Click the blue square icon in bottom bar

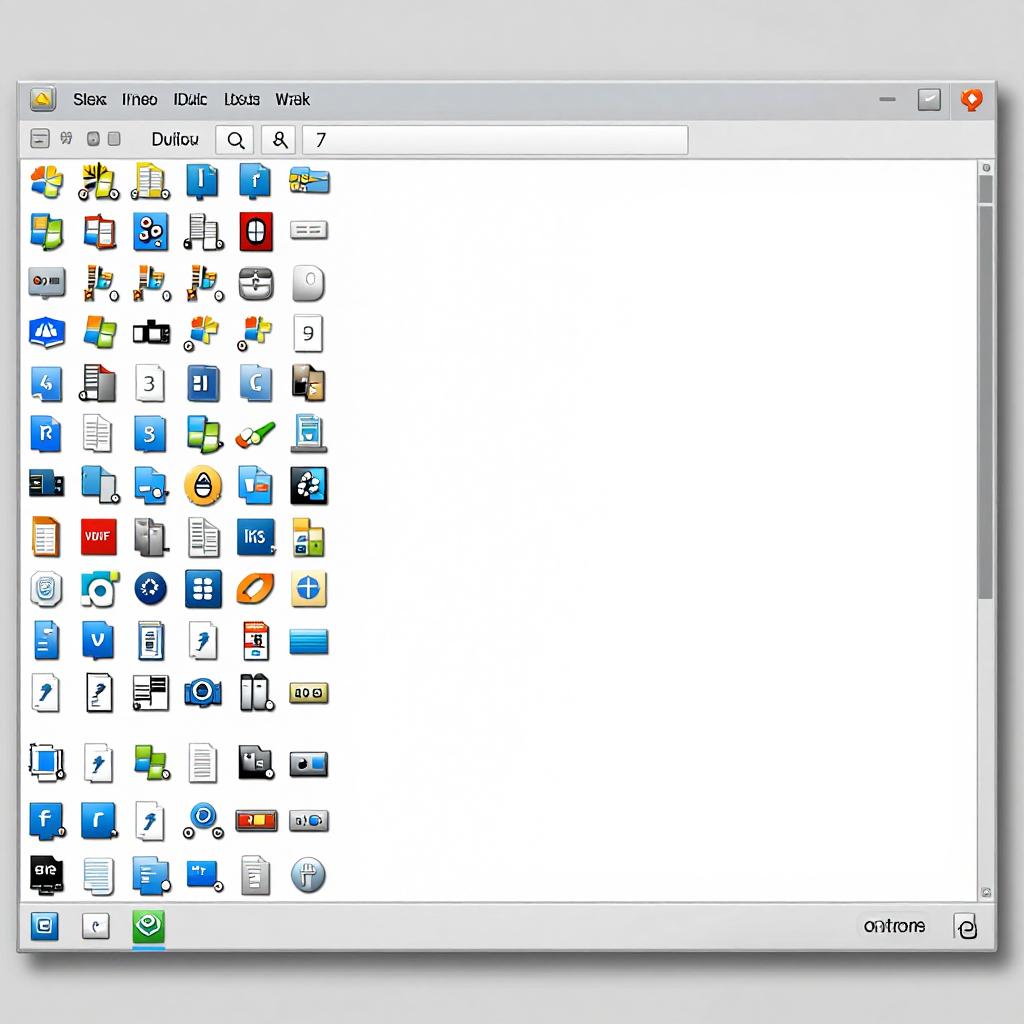coord(44,926)
